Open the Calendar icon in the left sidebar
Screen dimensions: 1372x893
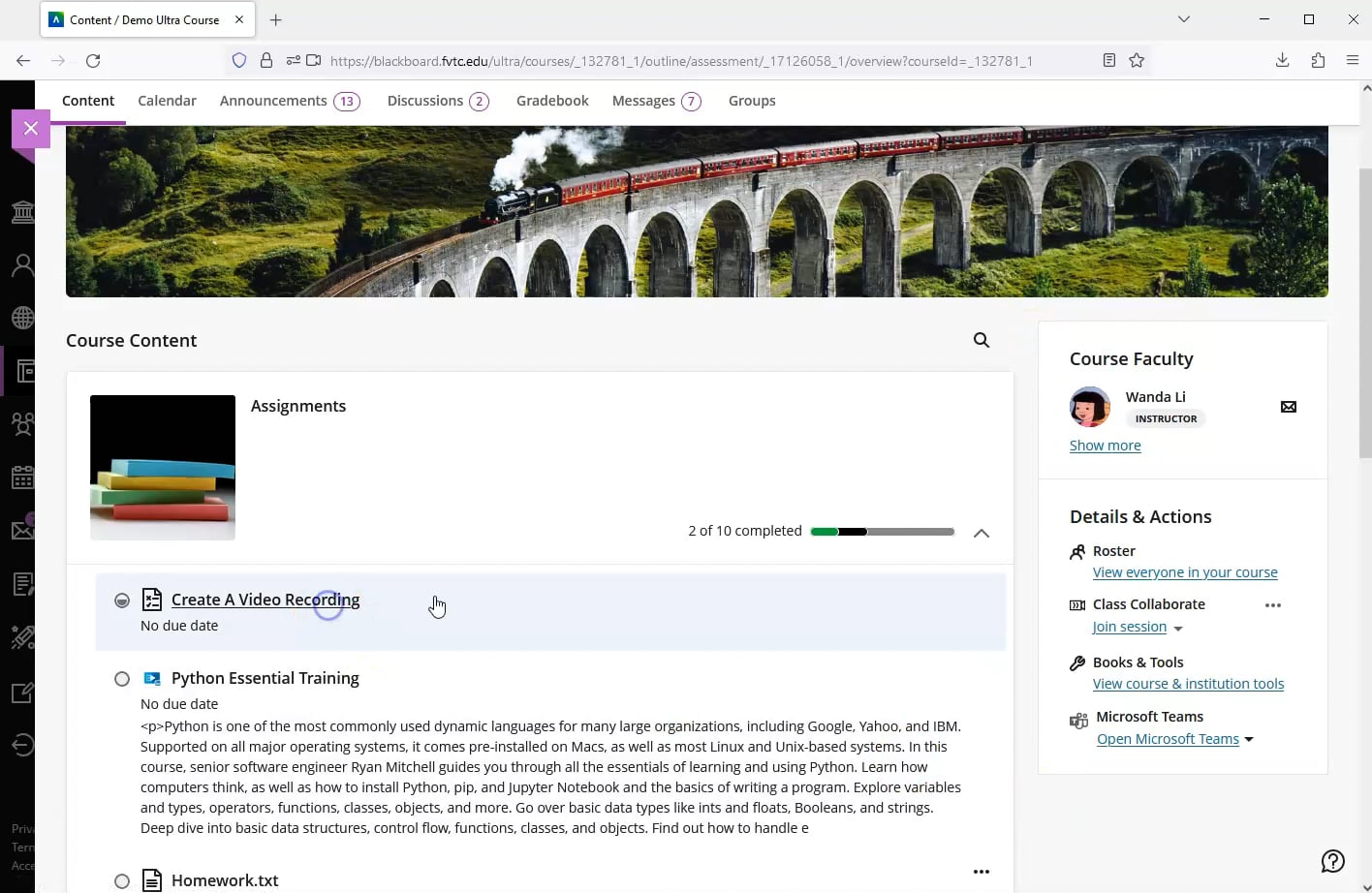[x=22, y=477]
